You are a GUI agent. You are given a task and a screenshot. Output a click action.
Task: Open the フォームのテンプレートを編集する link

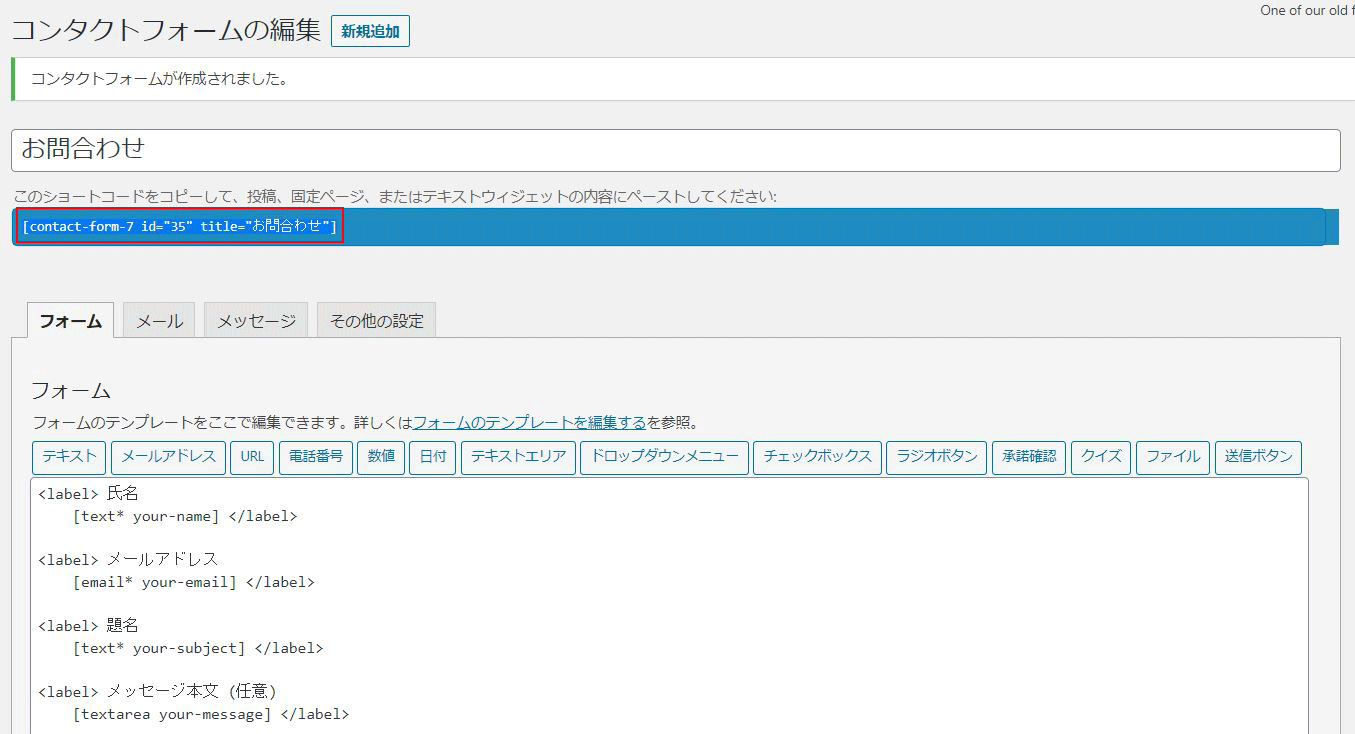[x=529, y=422]
